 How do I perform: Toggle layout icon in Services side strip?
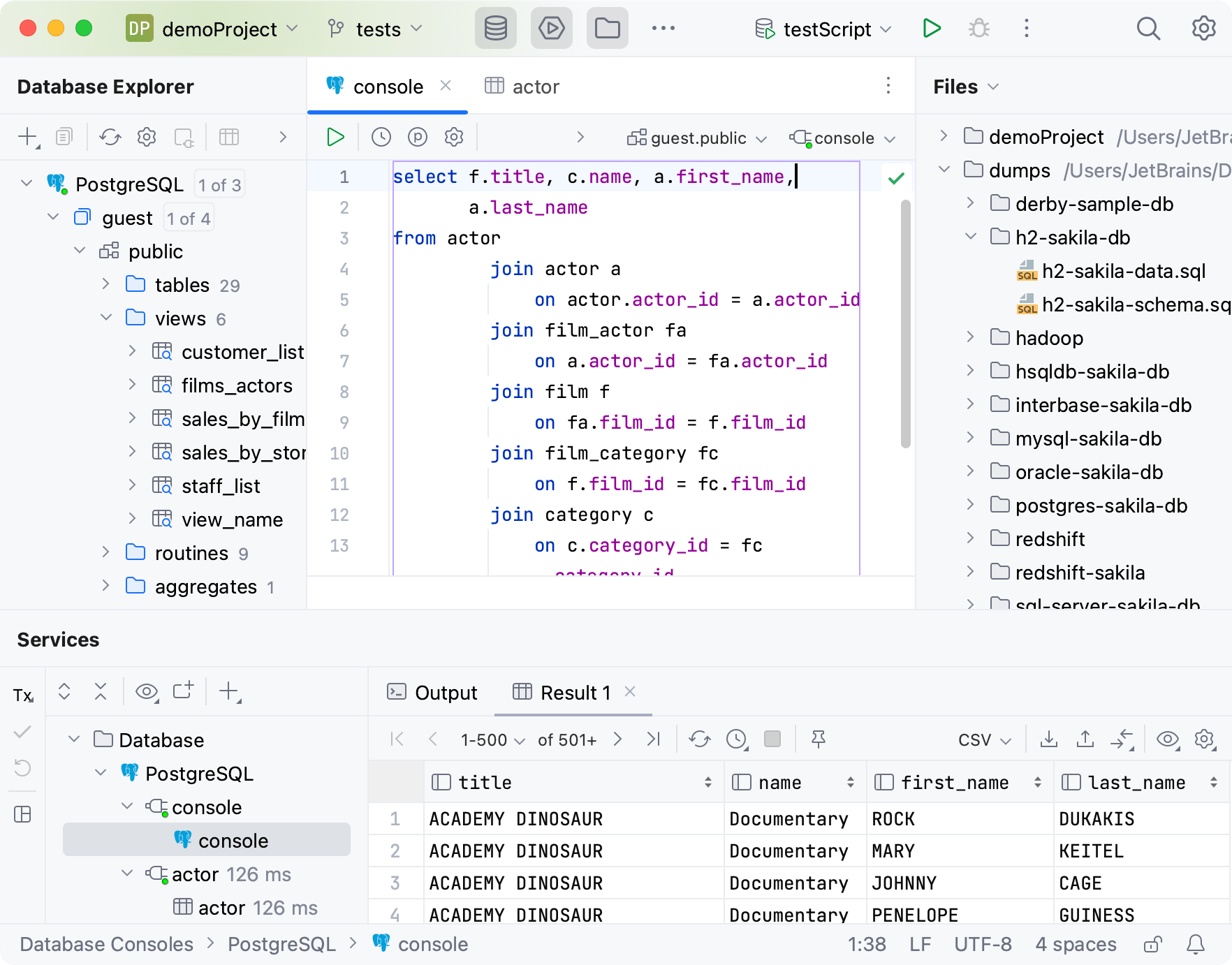point(23,814)
